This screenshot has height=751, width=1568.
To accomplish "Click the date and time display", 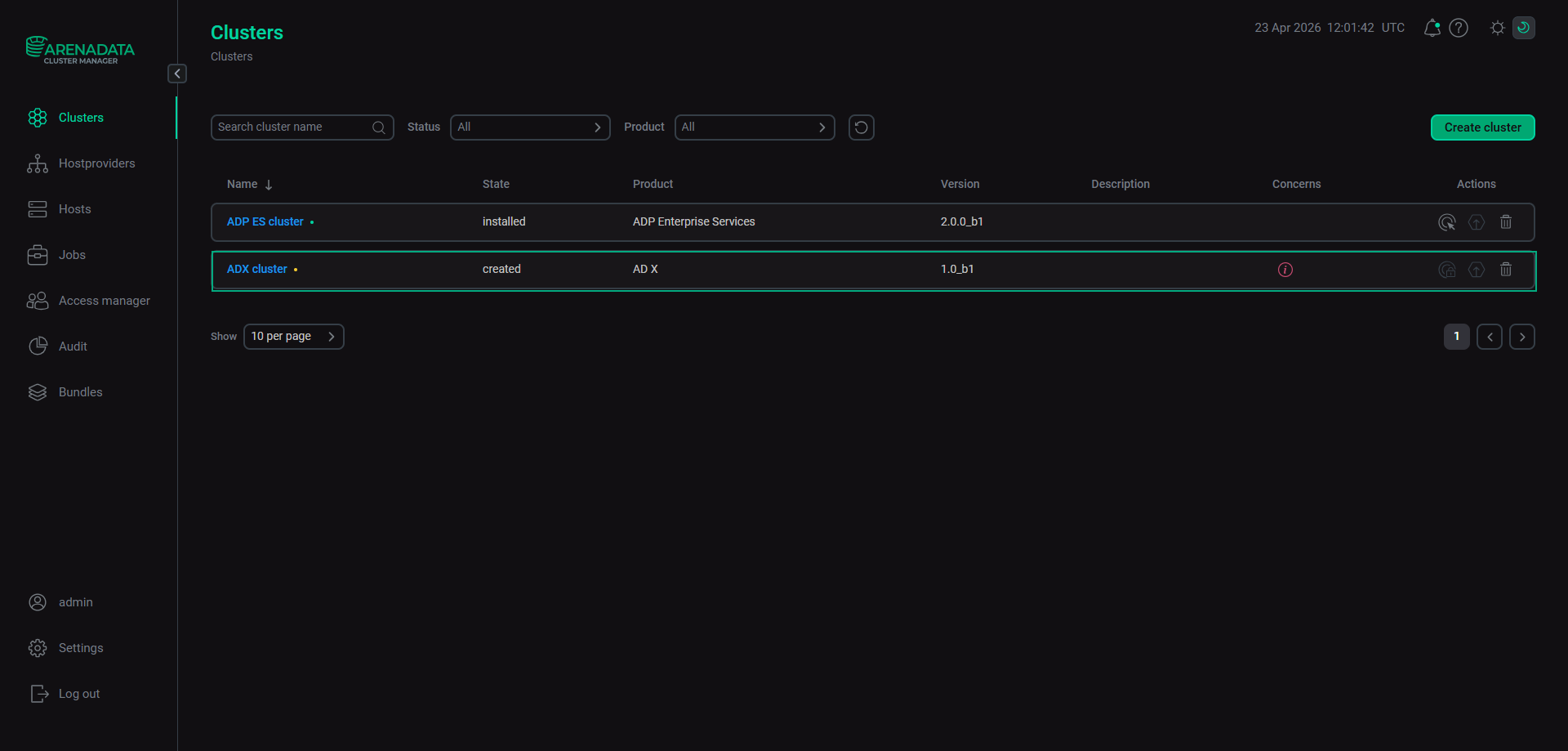I will tap(1330, 28).
